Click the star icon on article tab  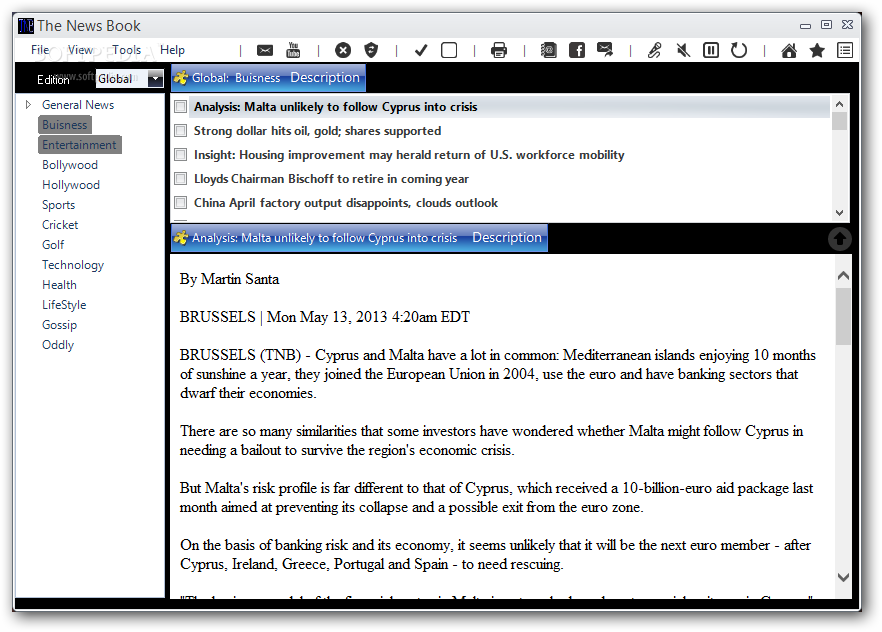(x=181, y=238)
